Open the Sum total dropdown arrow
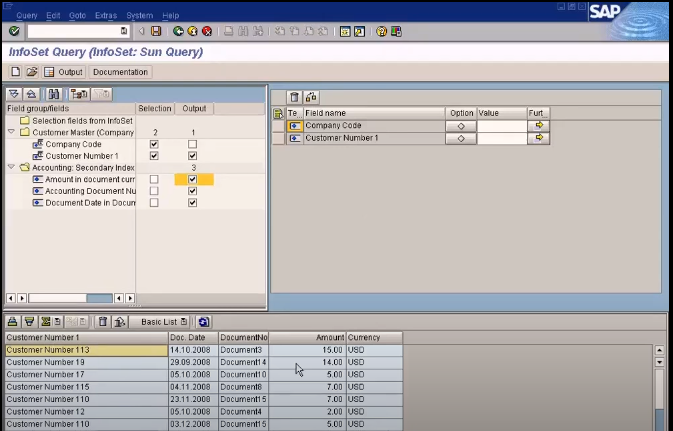This screenshot has height=431, width=673. point(58,322)
